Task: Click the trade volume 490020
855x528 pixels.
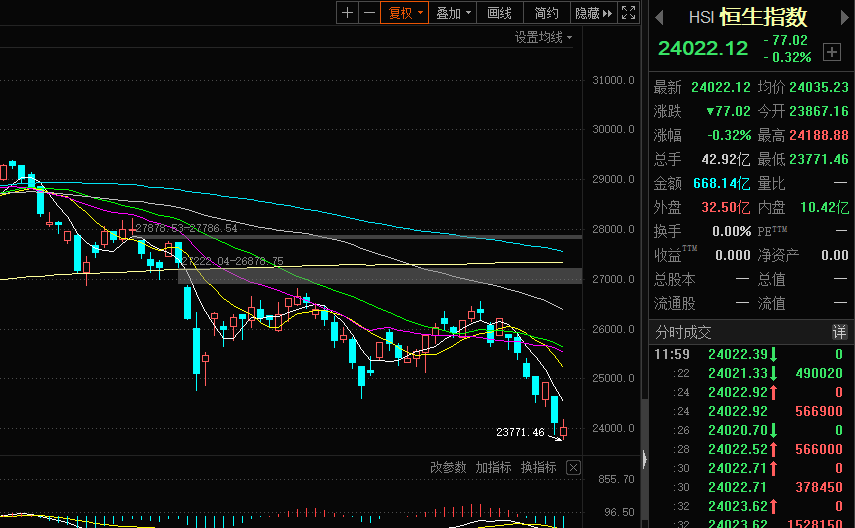Action: (818, 373)
